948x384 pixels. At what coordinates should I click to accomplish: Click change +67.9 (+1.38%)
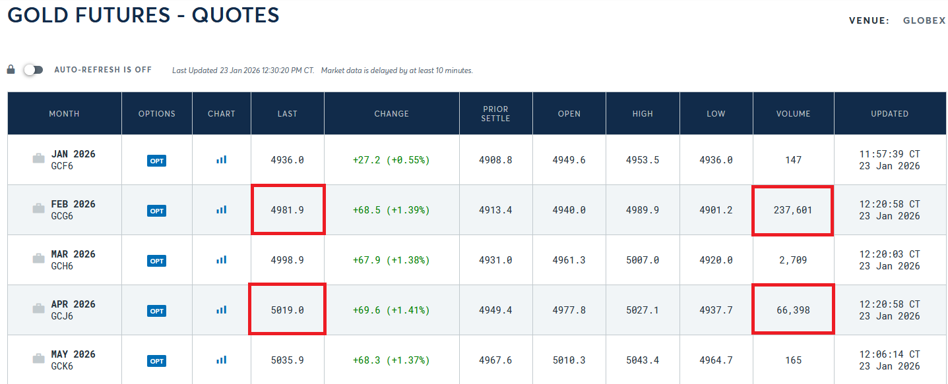[391, 261]
